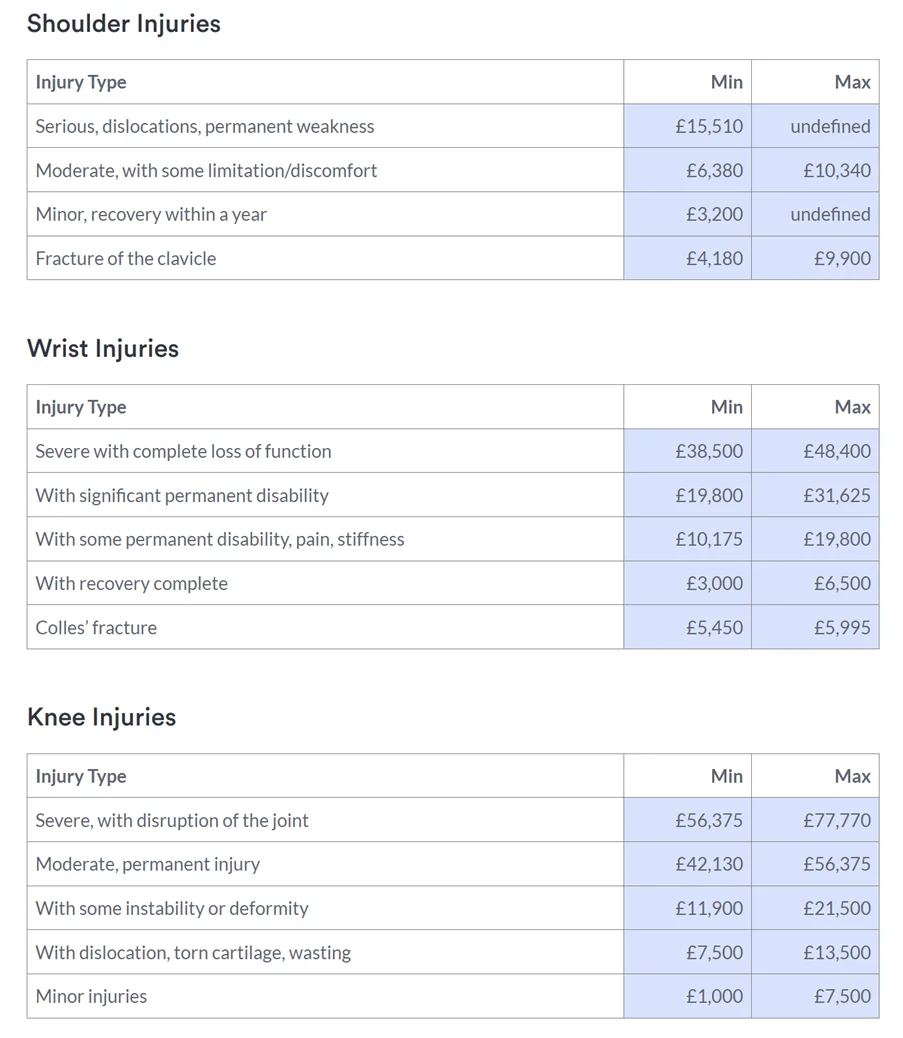
Task: Click the Knee Injuries heading
Action: tap(101, 718)
